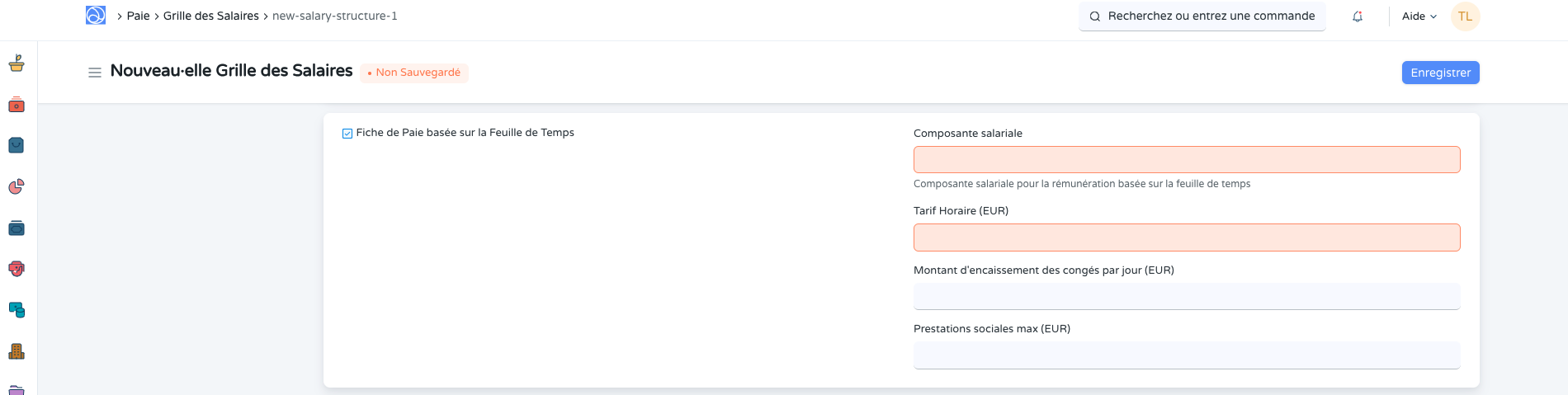Image resolution: width=1568 pixels, height=395 pixels.
Task: Click the teal chat bubbles sidebar icon
Action: (17, 310)
